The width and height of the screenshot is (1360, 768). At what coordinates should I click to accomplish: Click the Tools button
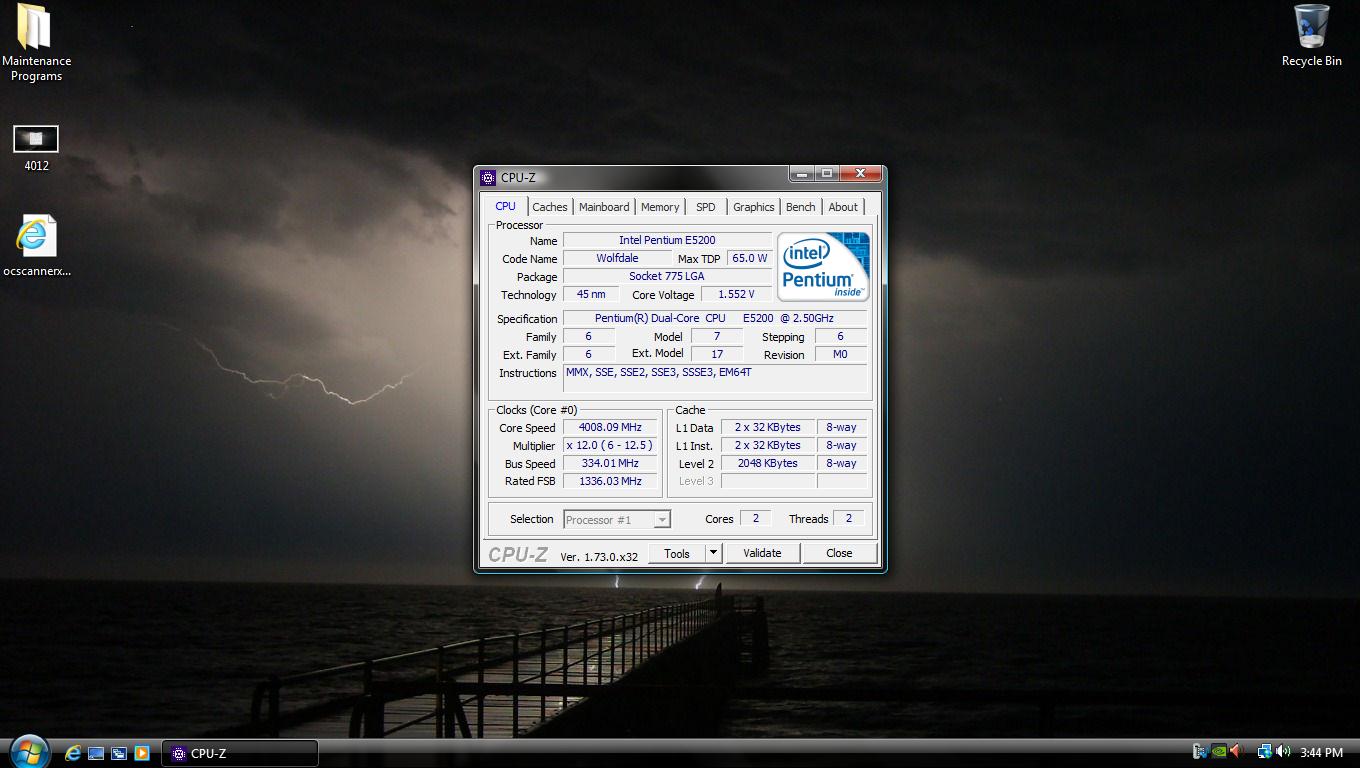[677, 553]
